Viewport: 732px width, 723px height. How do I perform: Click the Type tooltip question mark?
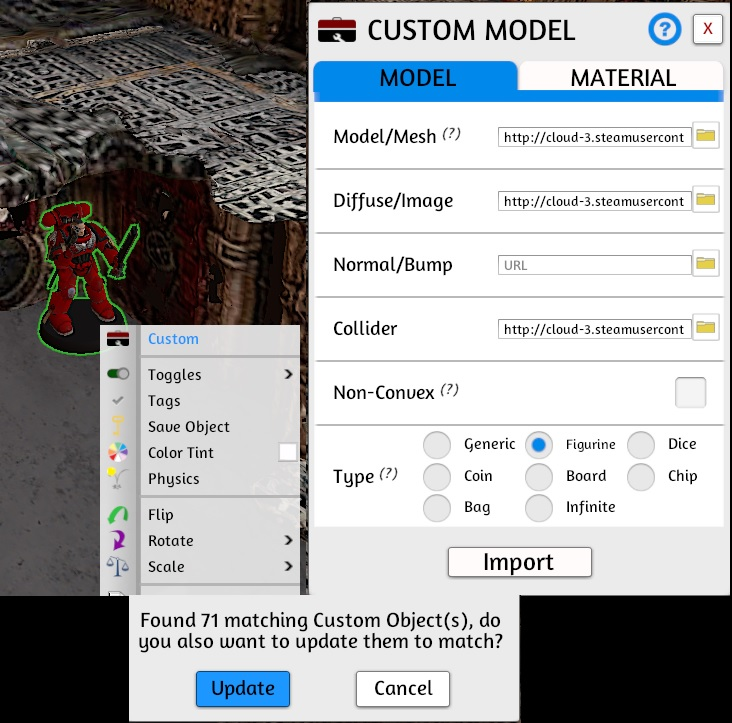click(x=388, y=474)
